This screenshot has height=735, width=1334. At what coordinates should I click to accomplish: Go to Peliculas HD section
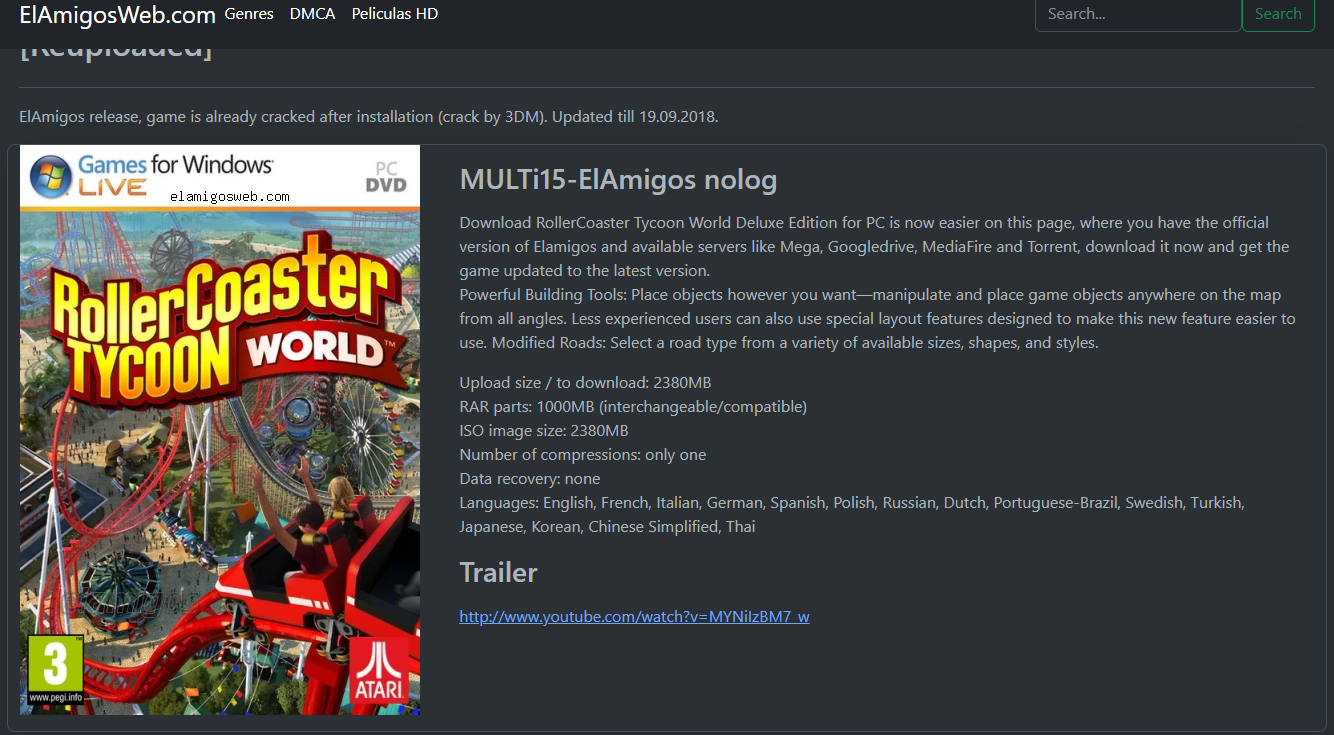pyautogui.click(x=395, y=14)
